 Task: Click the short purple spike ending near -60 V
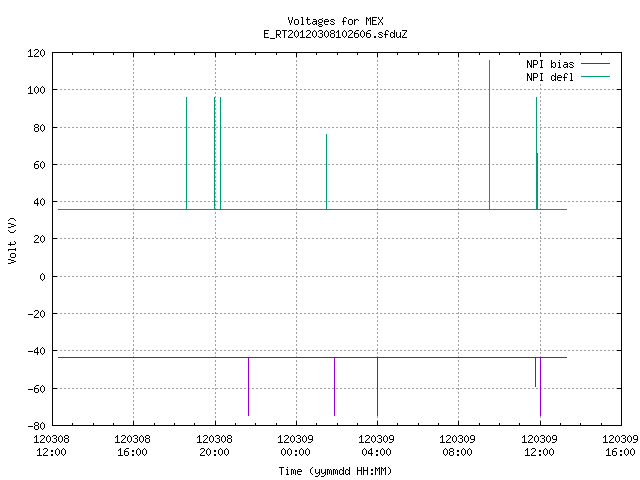[536, 372]
